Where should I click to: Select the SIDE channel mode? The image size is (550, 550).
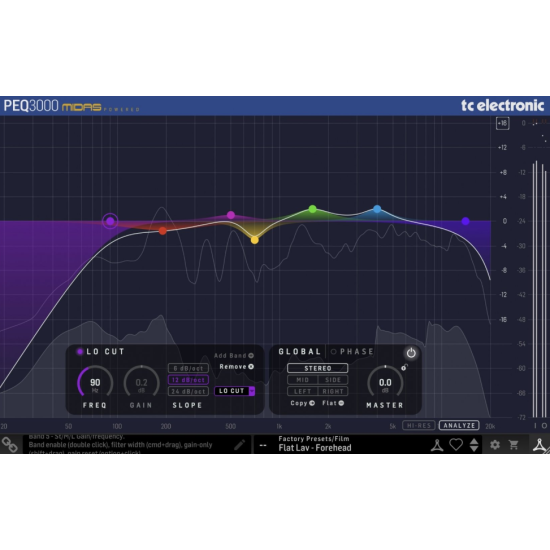(x=333, y=380)
